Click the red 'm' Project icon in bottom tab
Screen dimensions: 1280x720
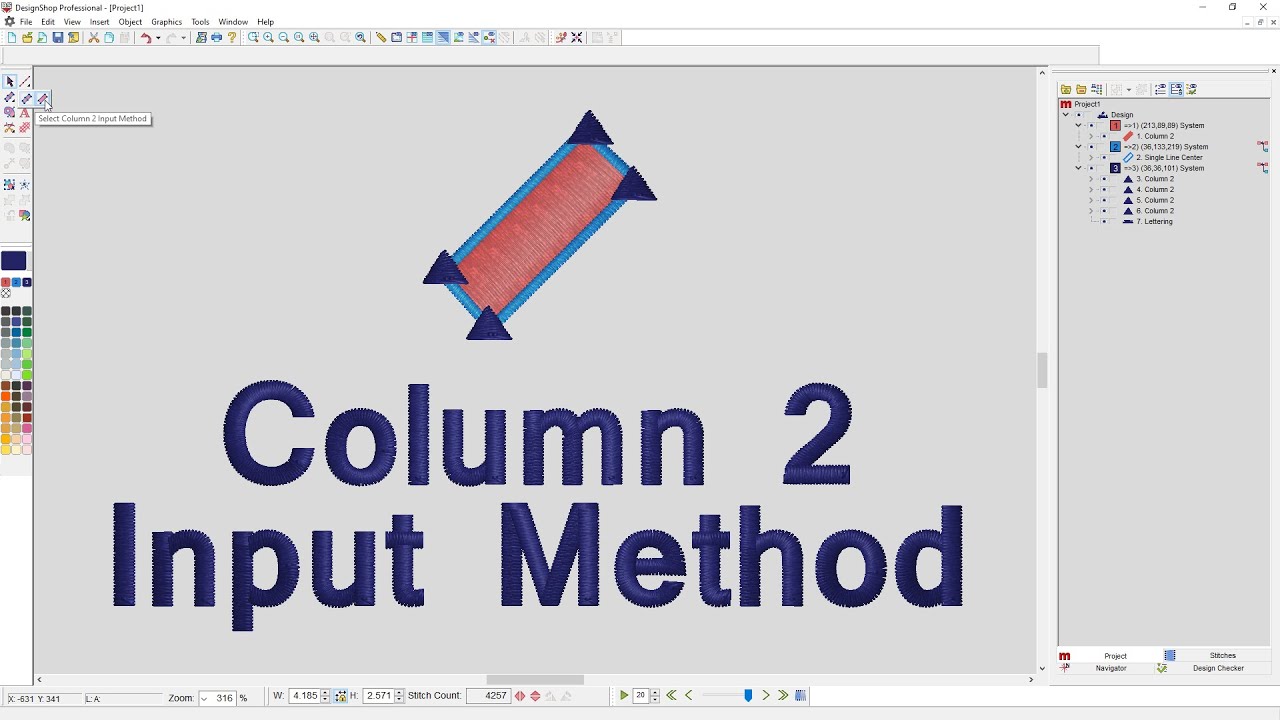point(1064,656)
